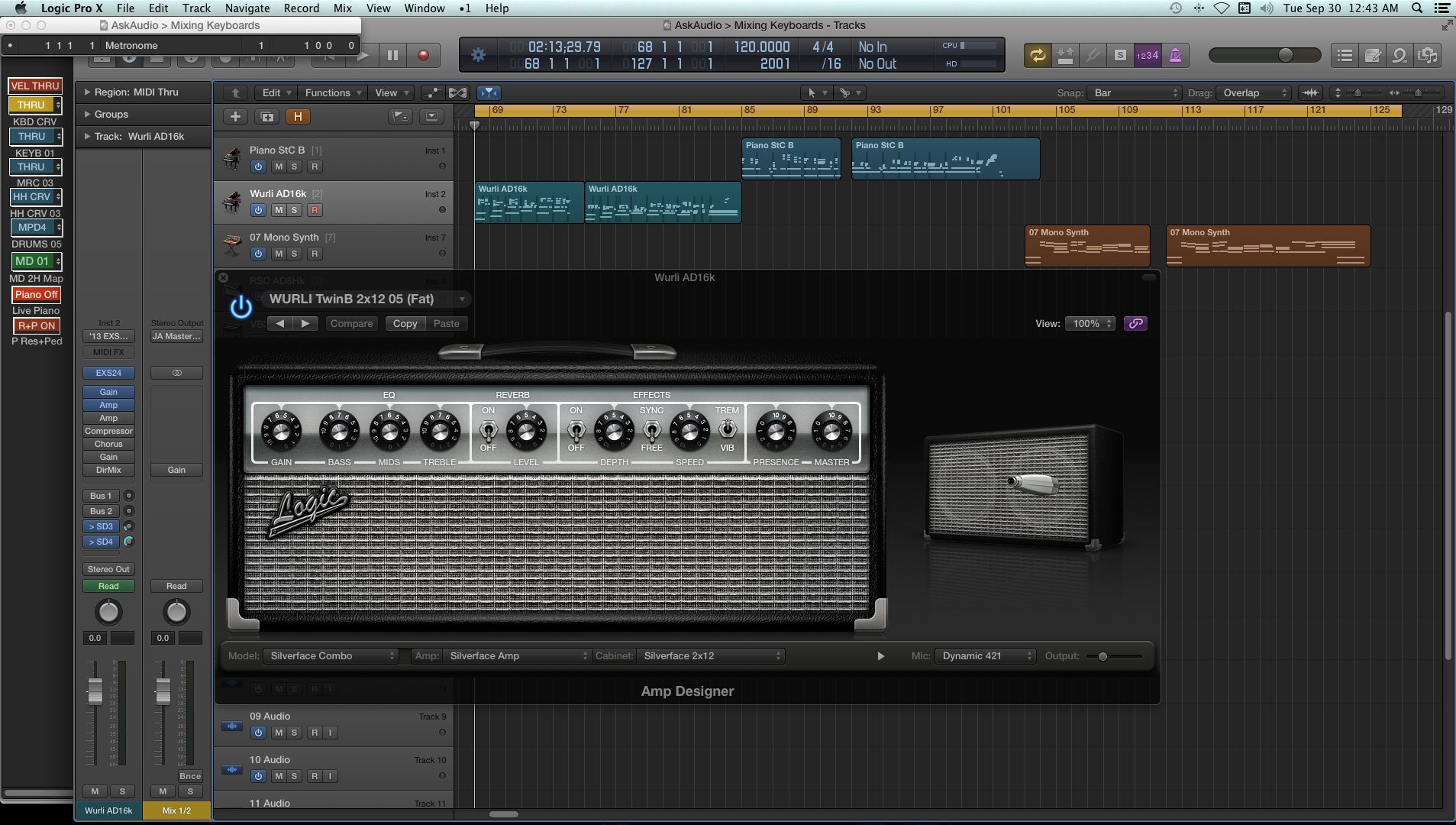Open the Tracks area Functions menu
The height and width of the screenshot is (825, 1456).
click(332, 92)
